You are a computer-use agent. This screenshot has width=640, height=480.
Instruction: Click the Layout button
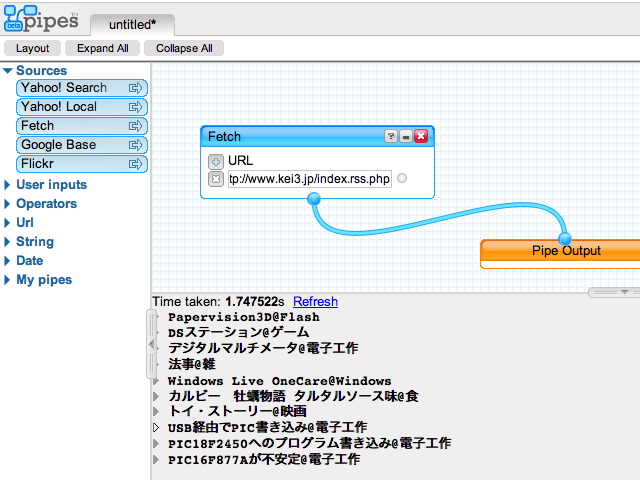(x=32, y=48)
